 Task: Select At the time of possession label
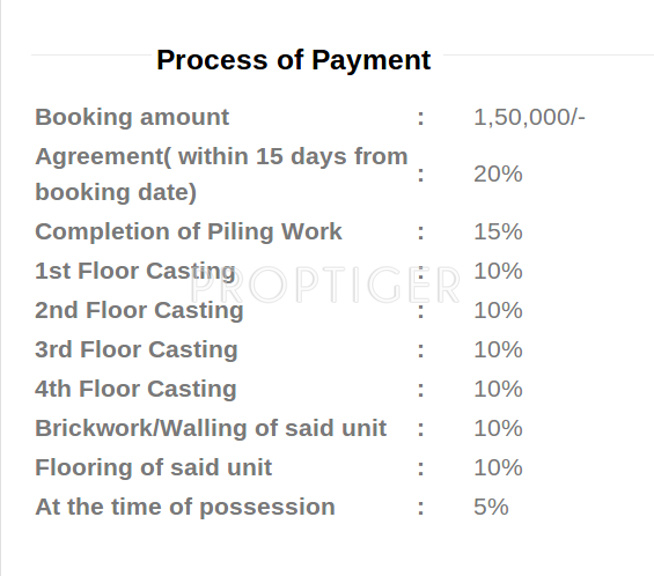[185, 506]
